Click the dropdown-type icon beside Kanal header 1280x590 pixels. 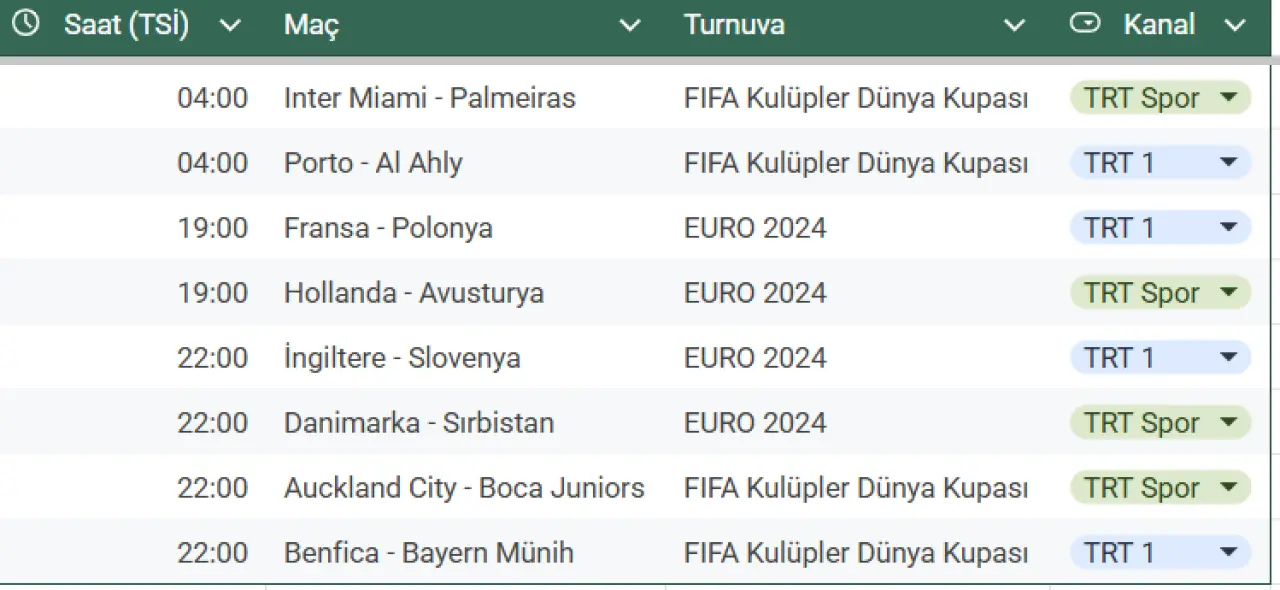(1084, 24)
